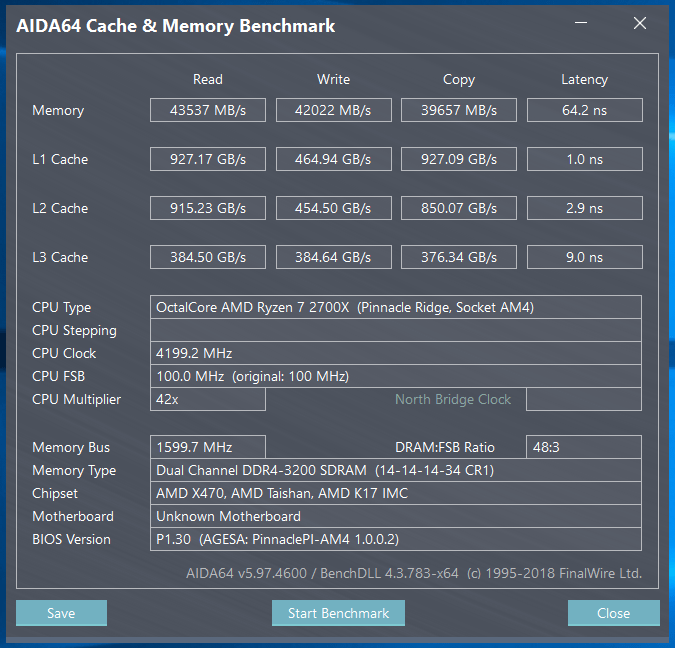The image size is (675, 648).
Task: Click the Motherboard label
Action: point(73,516)
